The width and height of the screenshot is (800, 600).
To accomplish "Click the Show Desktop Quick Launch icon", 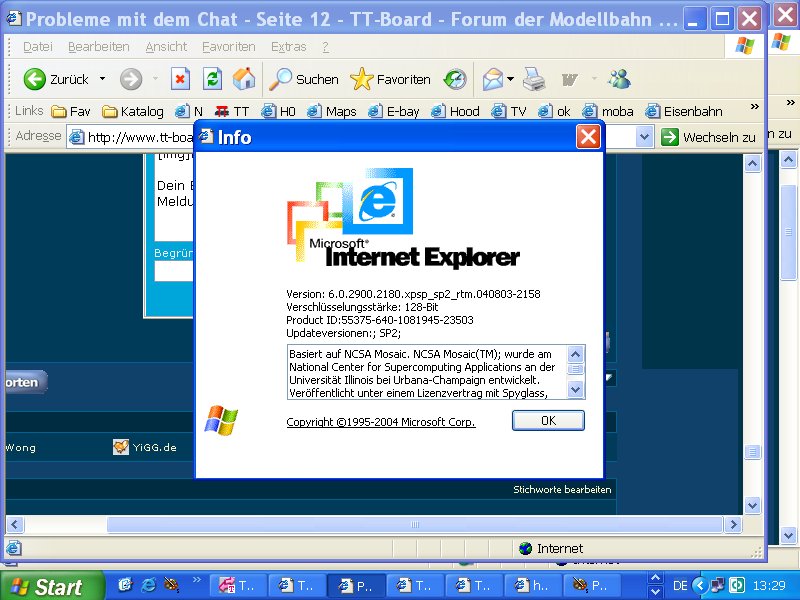I will (125, 585).
